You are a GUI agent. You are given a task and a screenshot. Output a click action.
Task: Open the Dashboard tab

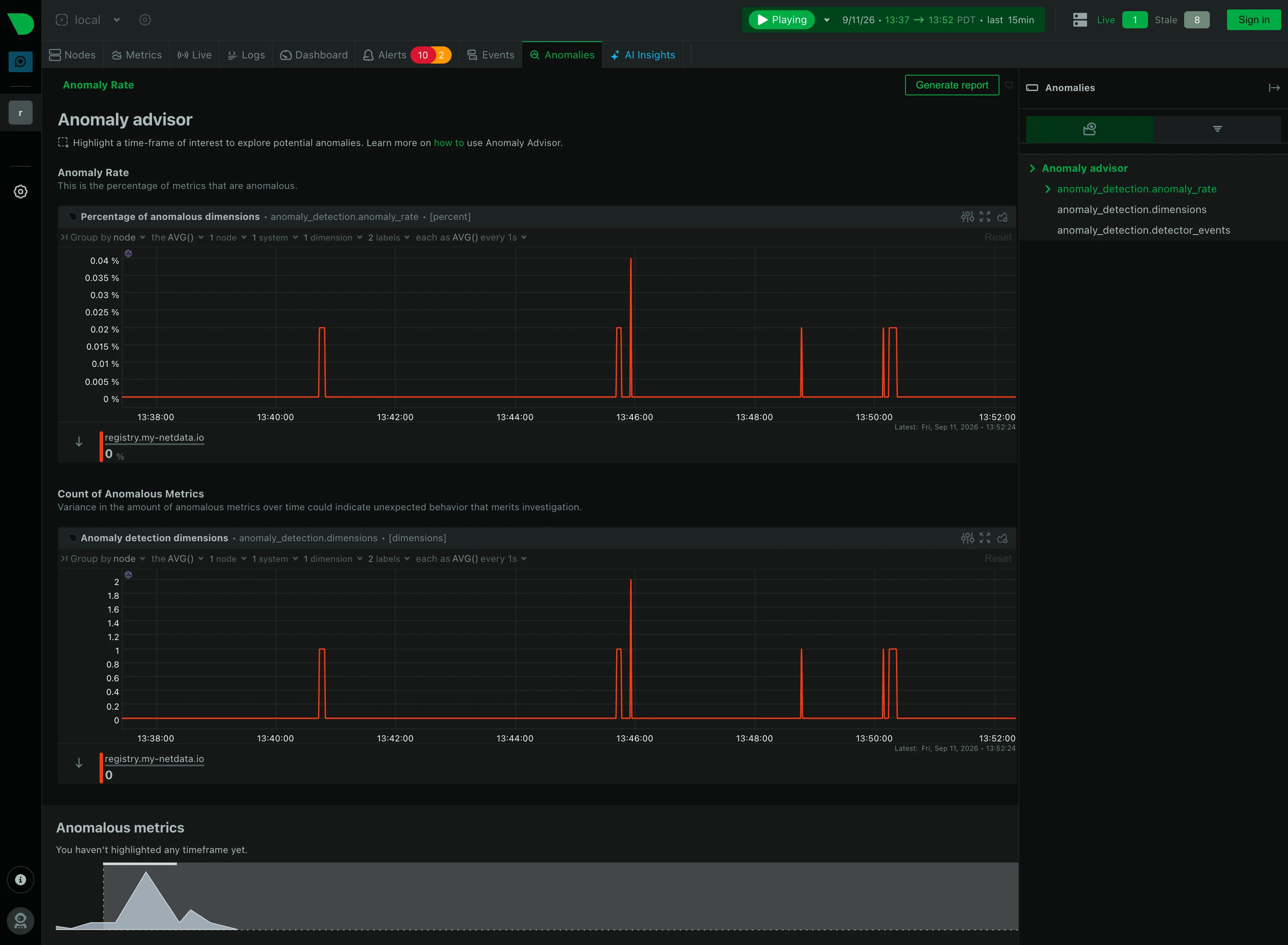click(314, 55)
